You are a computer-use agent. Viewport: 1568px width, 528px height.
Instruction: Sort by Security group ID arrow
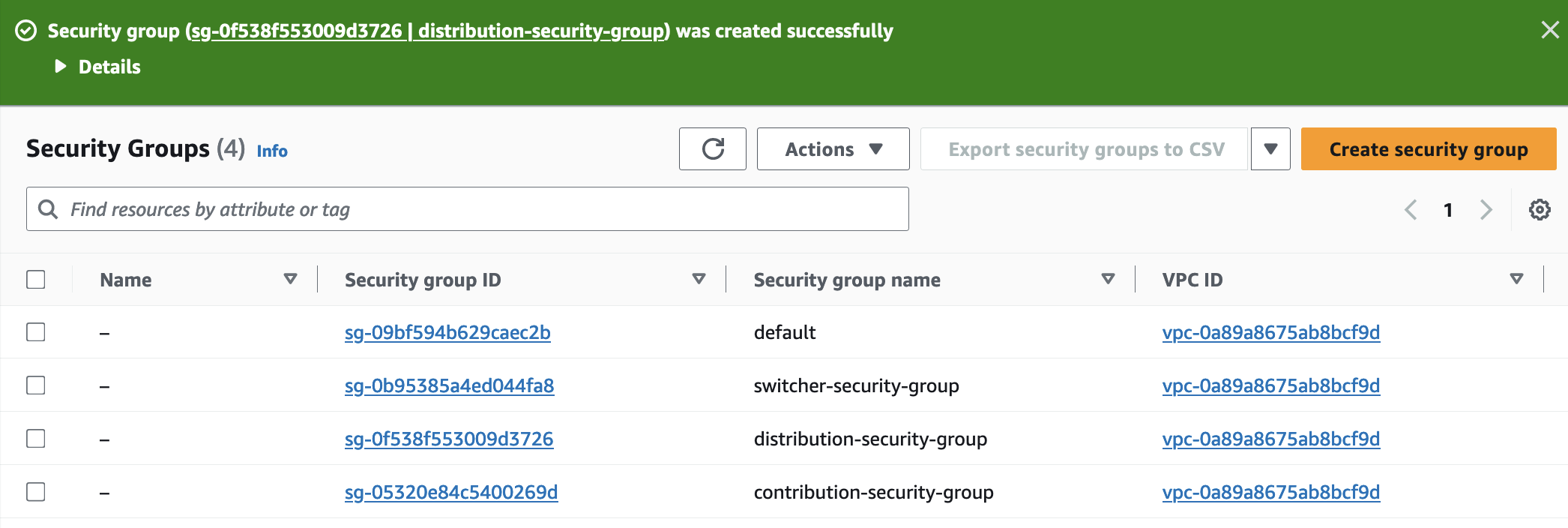click(699, 279)
